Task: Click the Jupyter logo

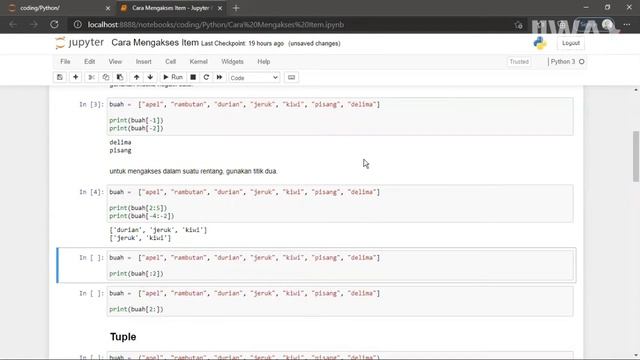Action: point(80,43)
